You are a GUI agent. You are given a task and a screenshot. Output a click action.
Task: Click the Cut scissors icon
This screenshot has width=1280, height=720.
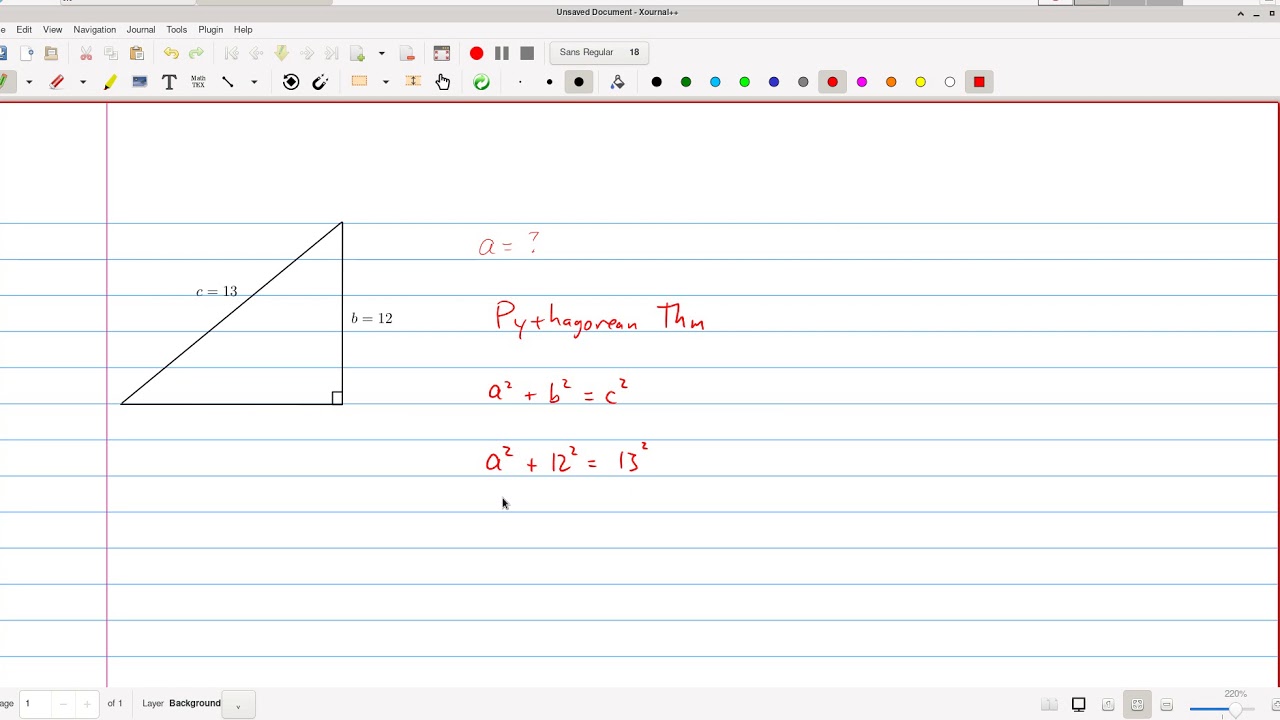tap(86, 53)
